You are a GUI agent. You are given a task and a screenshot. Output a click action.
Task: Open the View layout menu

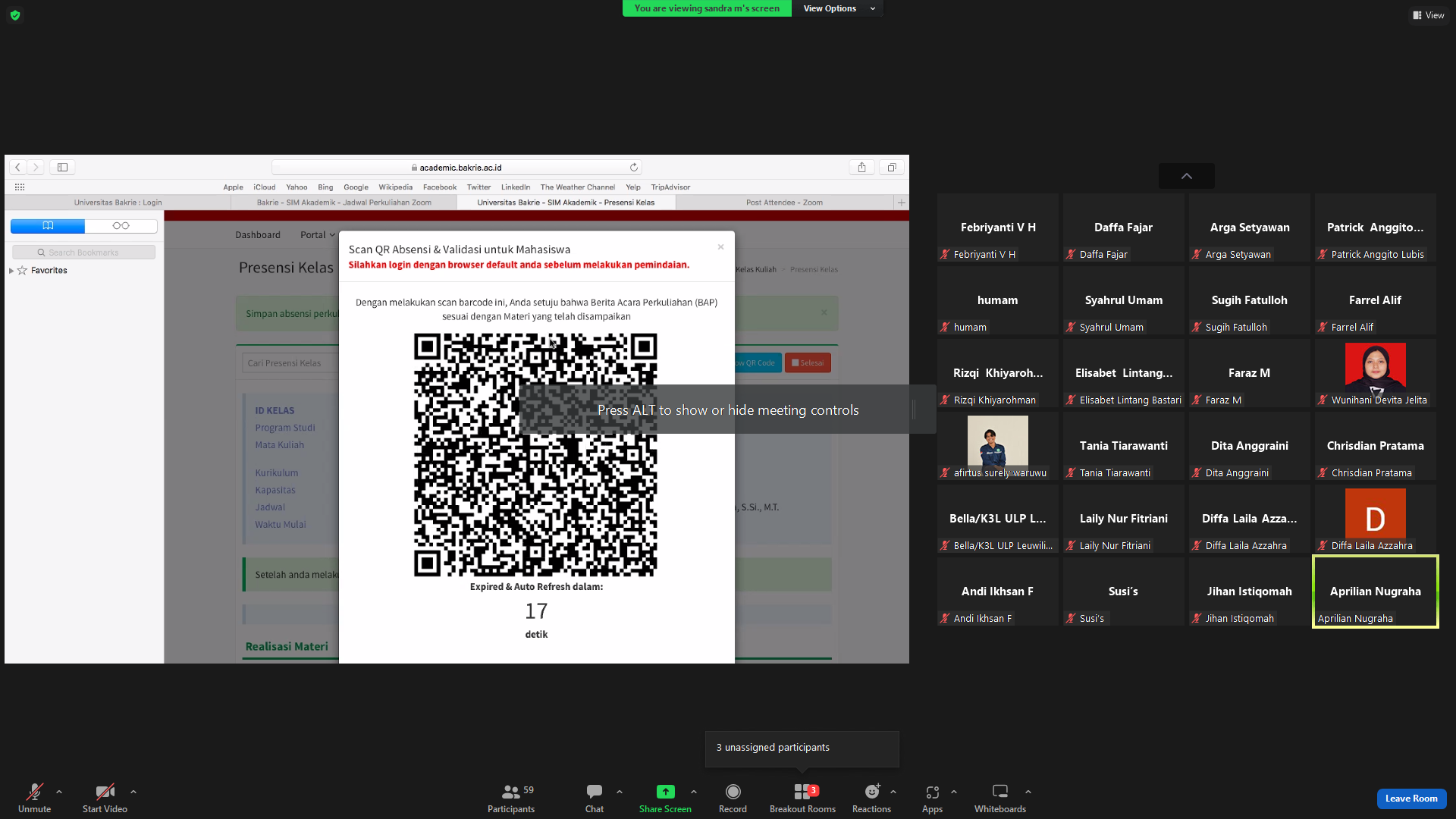[x=1429, y=15]
